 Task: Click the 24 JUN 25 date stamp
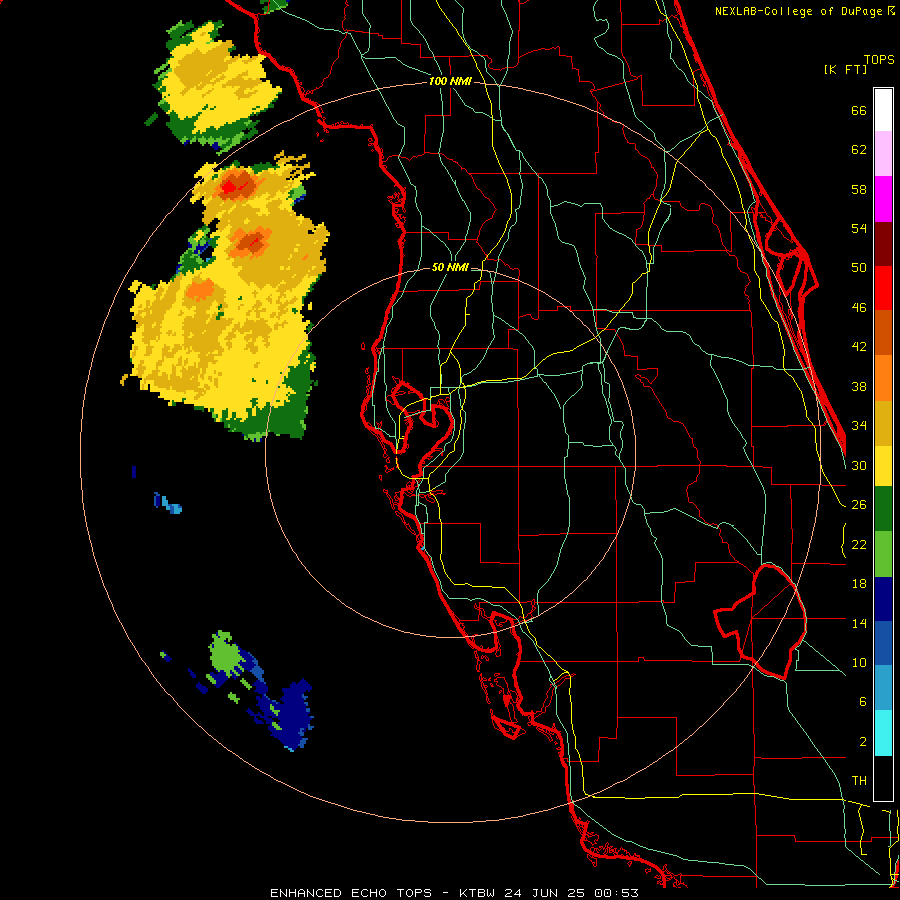pos(545,893)
